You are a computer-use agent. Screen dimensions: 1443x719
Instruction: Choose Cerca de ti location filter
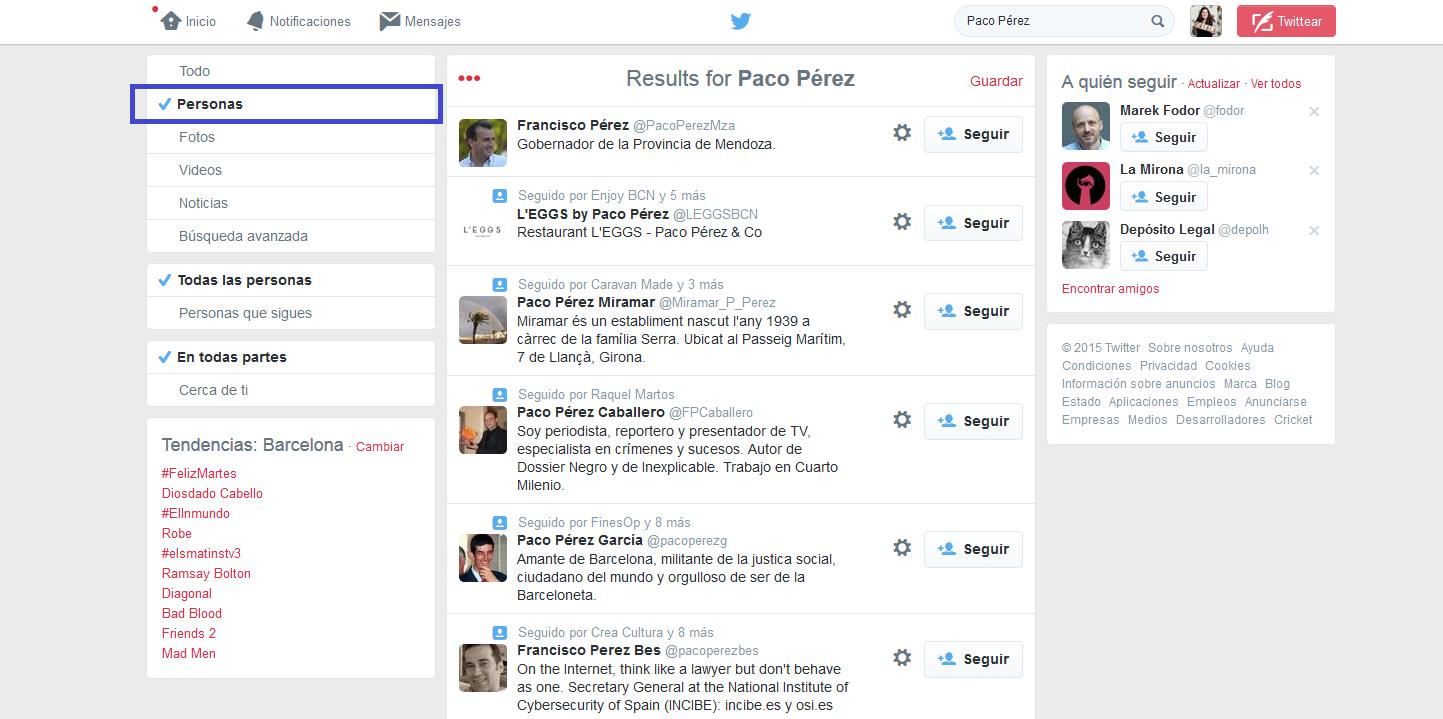(x=213, y=390)
